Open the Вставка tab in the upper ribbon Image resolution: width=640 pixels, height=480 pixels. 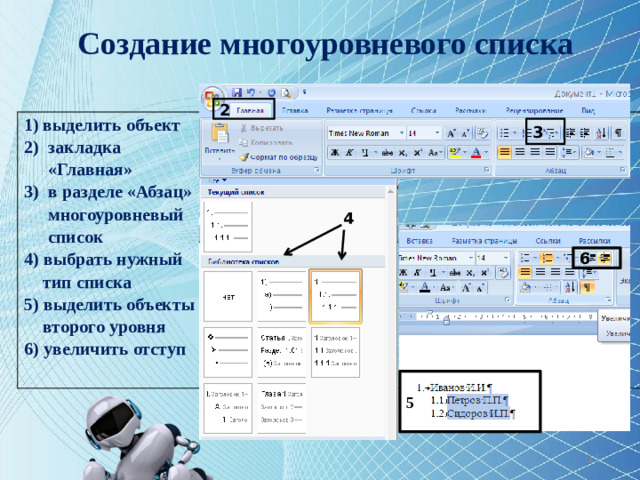pyautogui.click(x=295, y=111)
